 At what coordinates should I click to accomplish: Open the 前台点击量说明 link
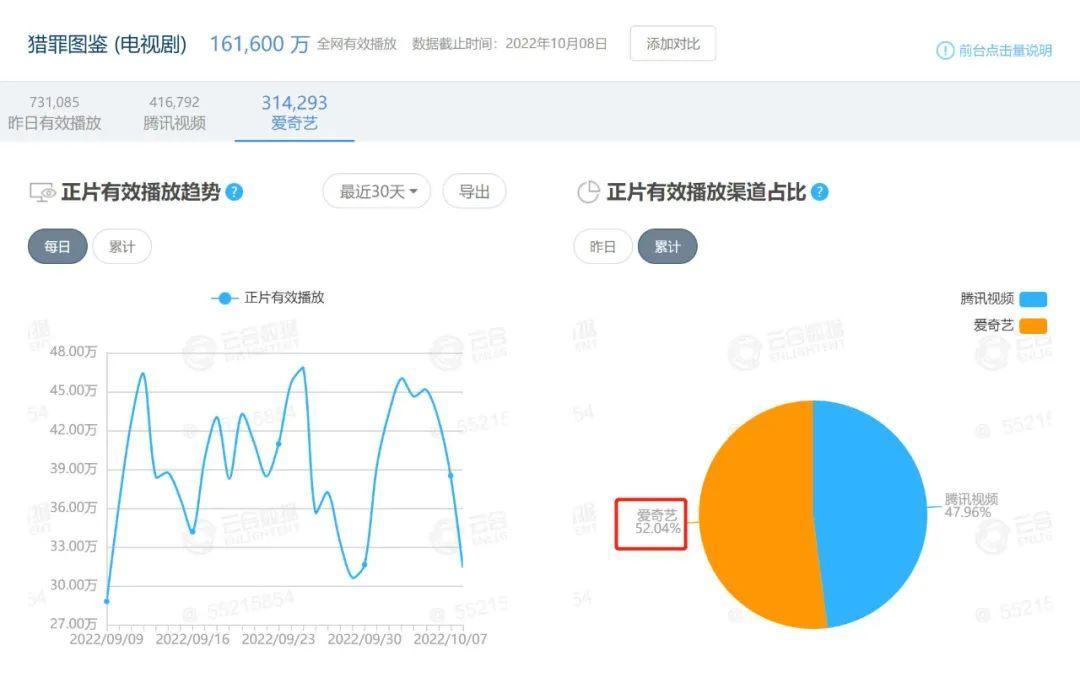(x=1005, y=50)
